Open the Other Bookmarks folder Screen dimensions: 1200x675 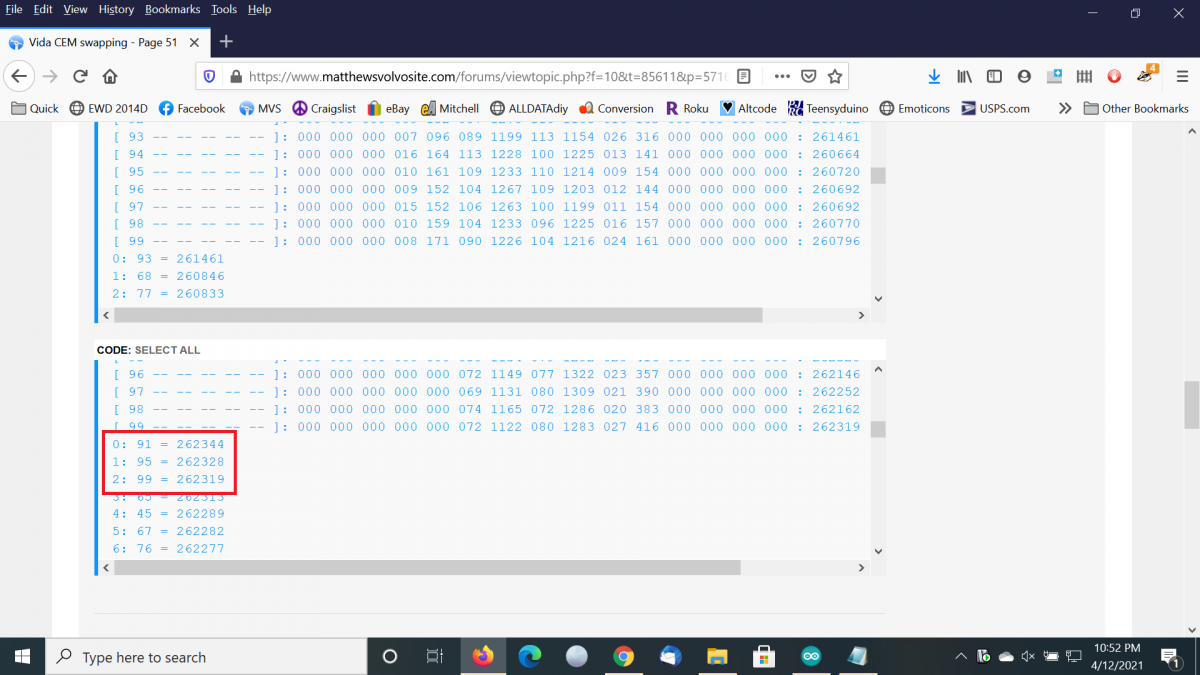click(x=1136, y=108)
